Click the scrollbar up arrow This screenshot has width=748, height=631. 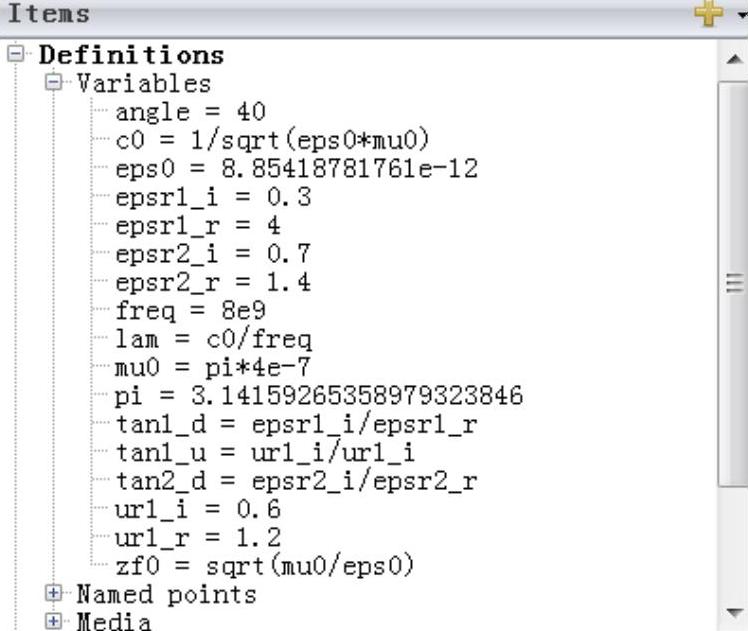(x=733, y=60)
